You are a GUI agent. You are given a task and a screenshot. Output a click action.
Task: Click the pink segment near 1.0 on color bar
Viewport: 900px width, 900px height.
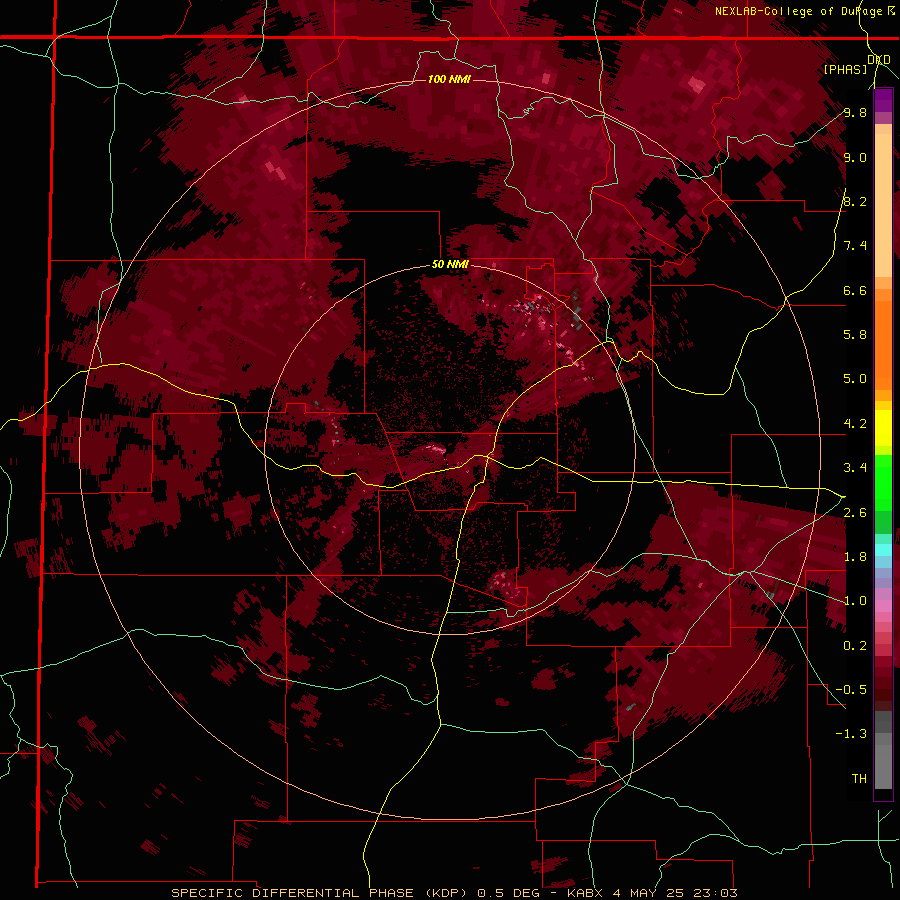pyautogui.click(x=883, y=606)
